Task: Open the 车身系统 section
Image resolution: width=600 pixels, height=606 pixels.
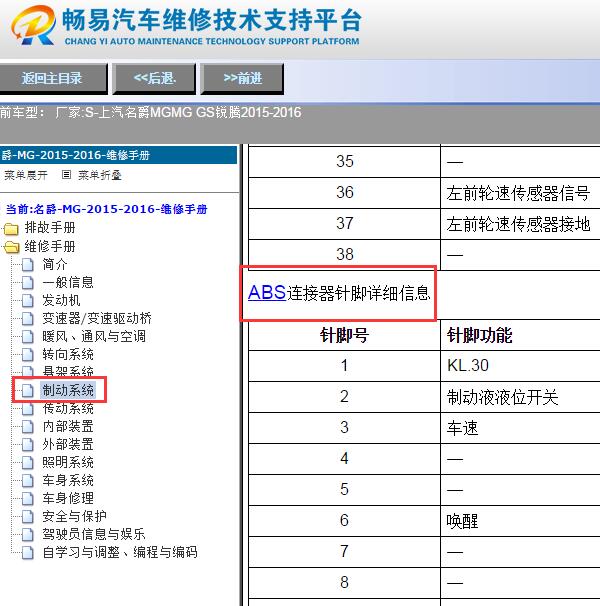Action: [x=68, y=480]
